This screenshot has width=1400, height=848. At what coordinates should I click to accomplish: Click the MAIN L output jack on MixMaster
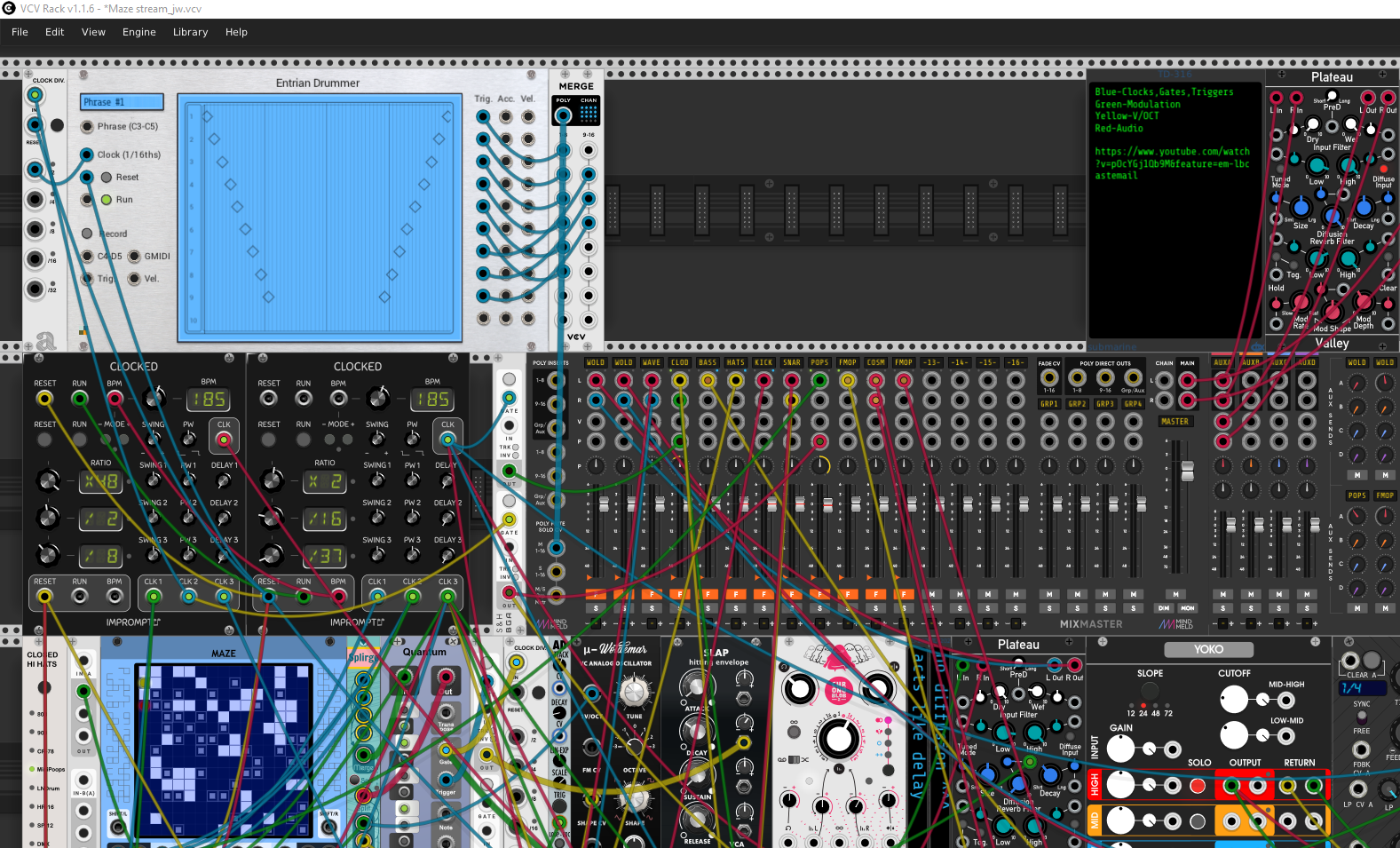pos(1187,381)
